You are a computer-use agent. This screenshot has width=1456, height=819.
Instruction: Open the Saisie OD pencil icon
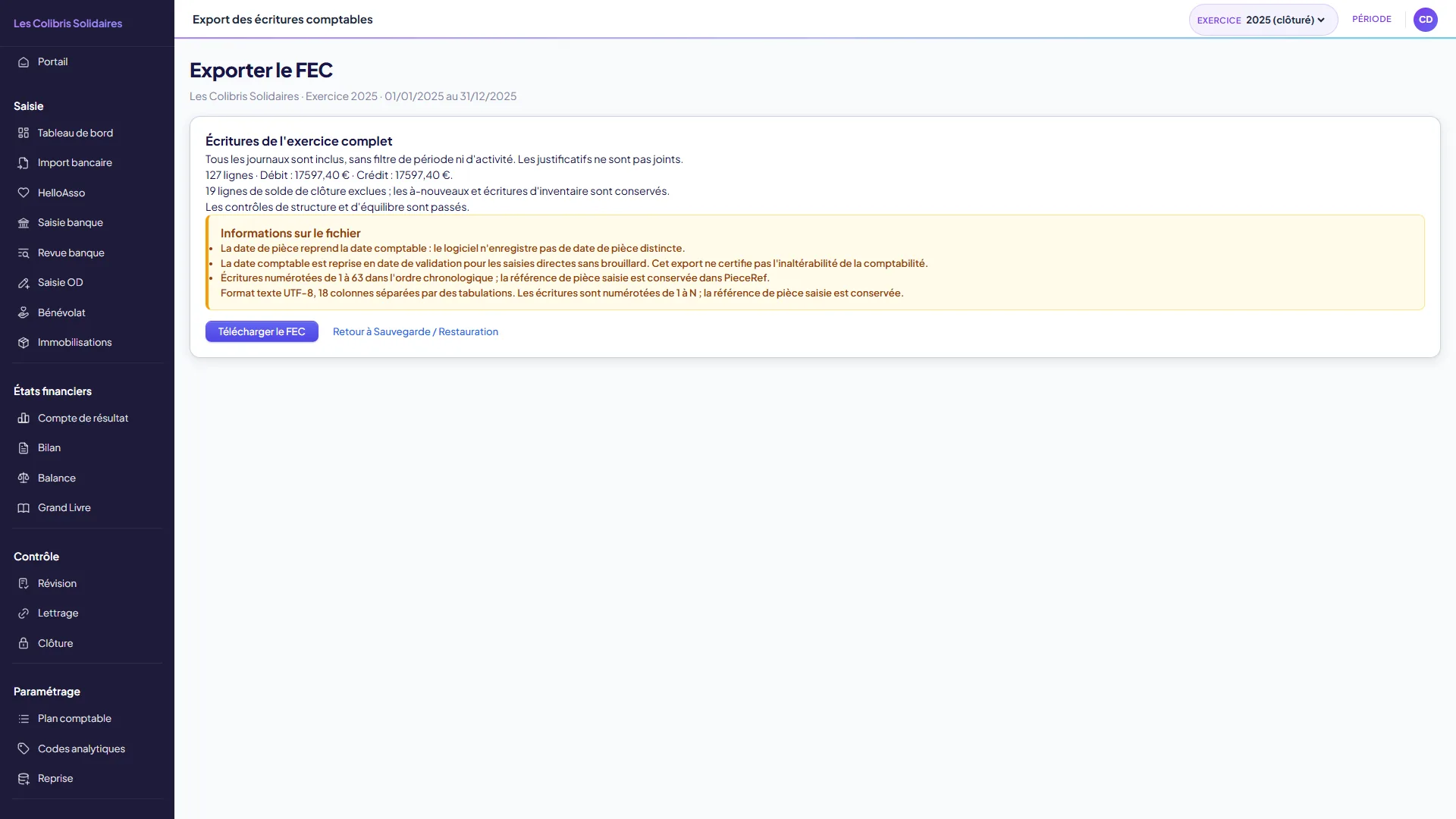pos(24,283)
